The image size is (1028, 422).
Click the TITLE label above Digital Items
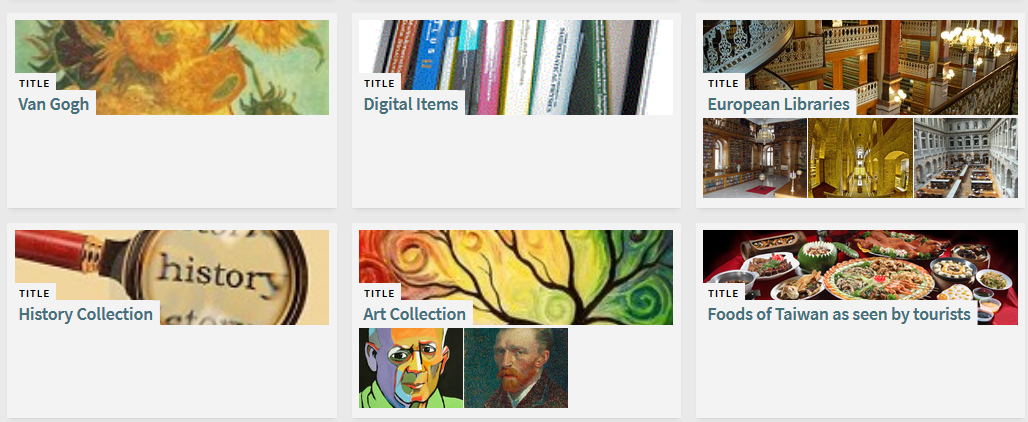coord(379,83)
